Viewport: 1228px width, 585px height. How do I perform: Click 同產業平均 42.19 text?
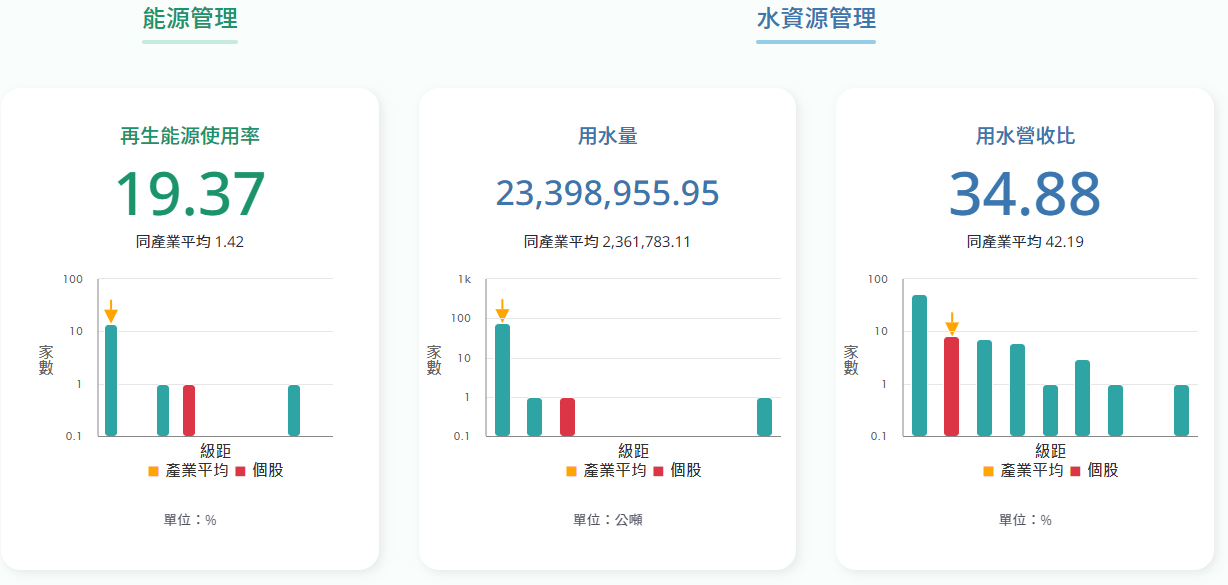click(x=1025, y=242)
